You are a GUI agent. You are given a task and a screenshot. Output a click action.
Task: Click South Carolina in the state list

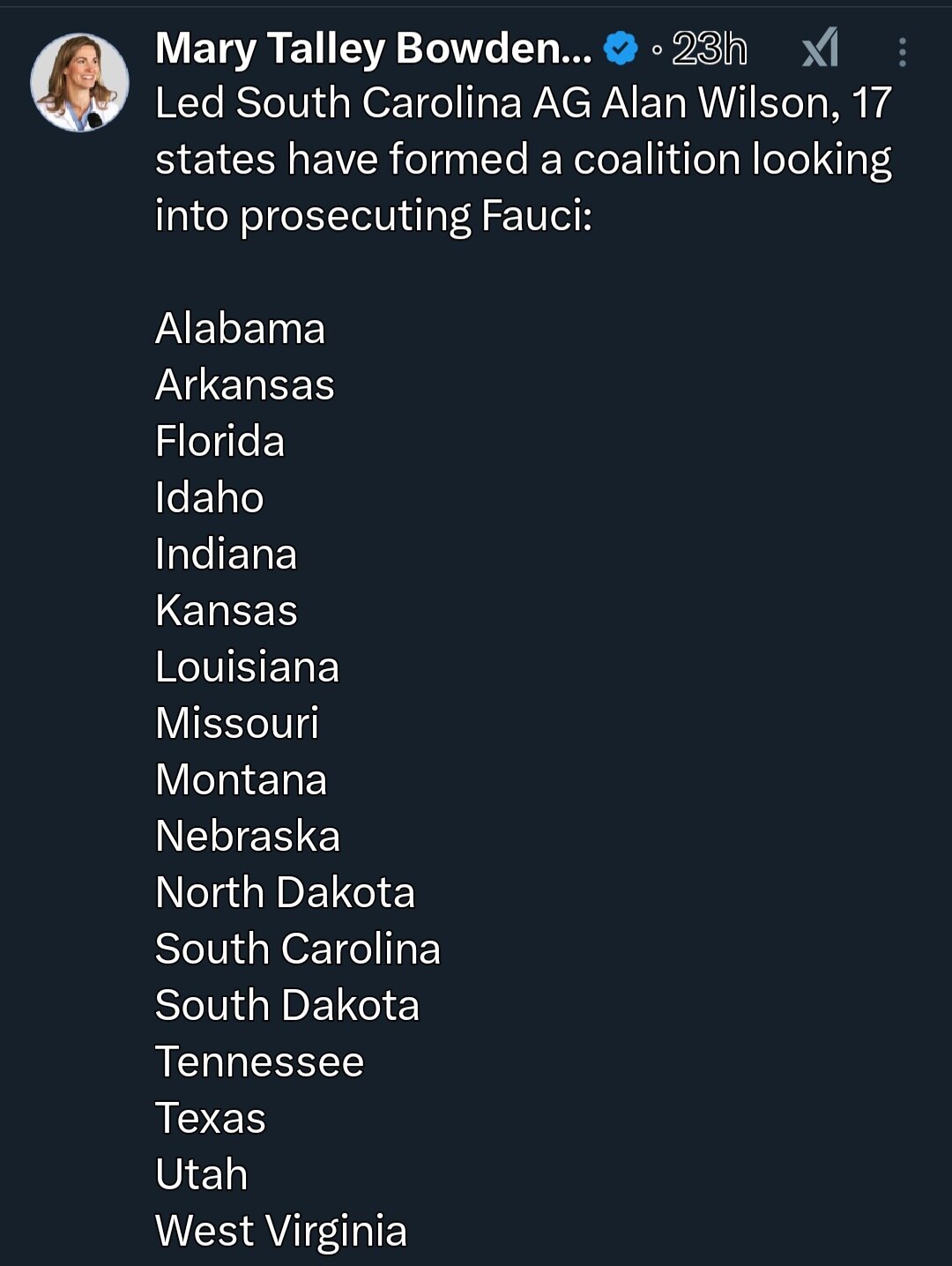pyautogui.click(x=298, y=949)
